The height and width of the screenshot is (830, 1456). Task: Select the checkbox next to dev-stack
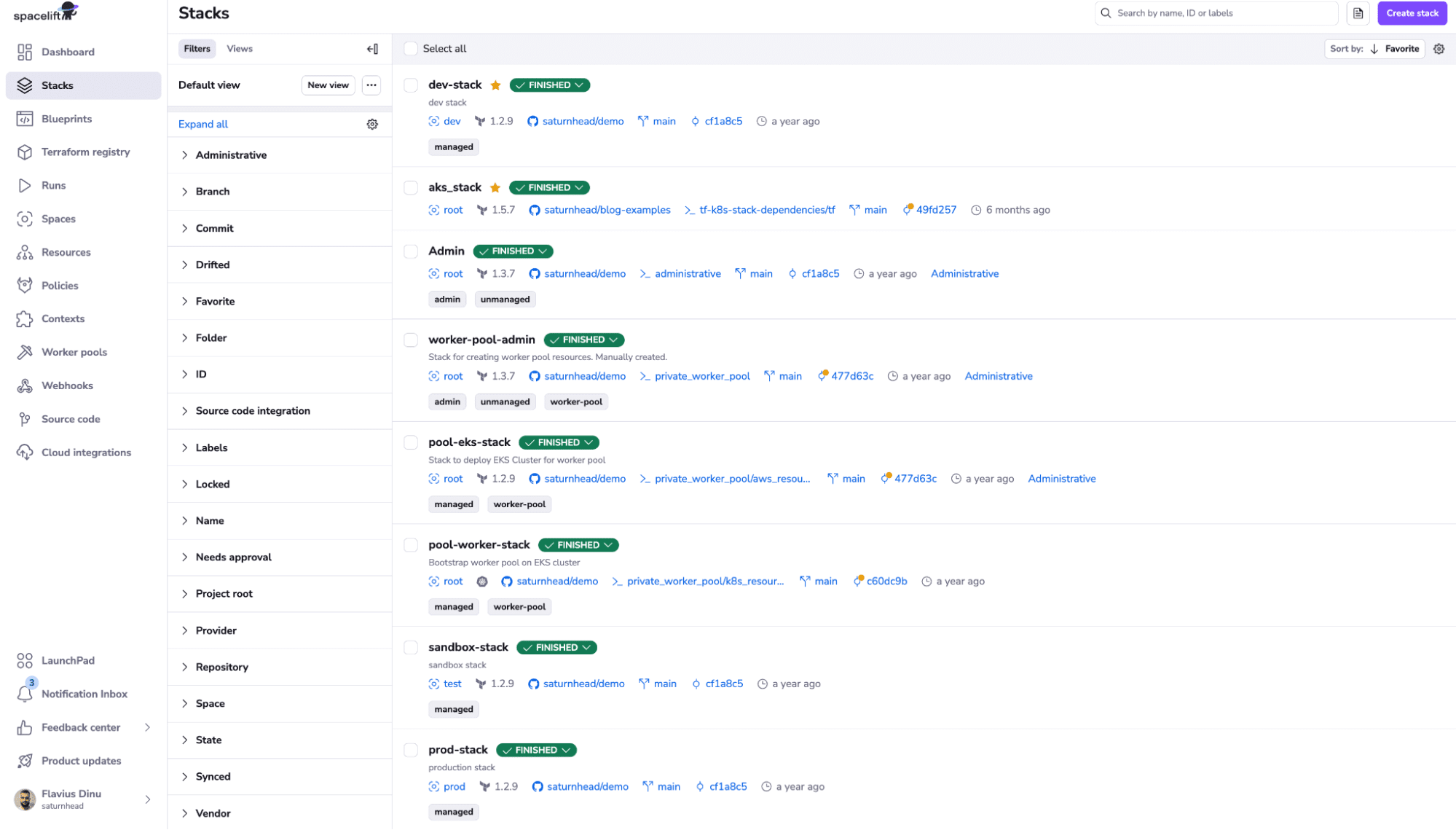click(x=411, y=85)
